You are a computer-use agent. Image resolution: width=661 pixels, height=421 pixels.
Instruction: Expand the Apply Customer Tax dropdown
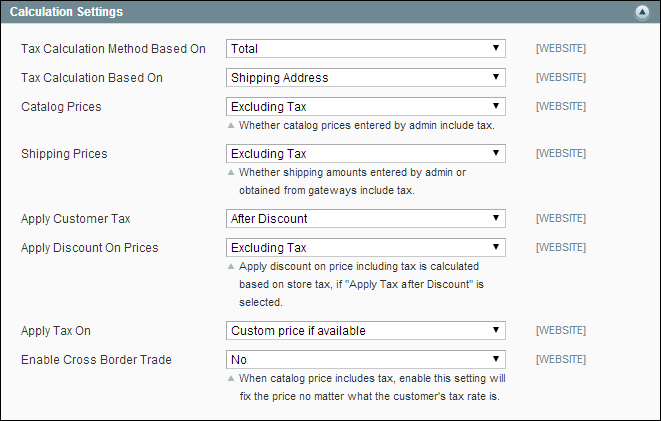[365, 218]
